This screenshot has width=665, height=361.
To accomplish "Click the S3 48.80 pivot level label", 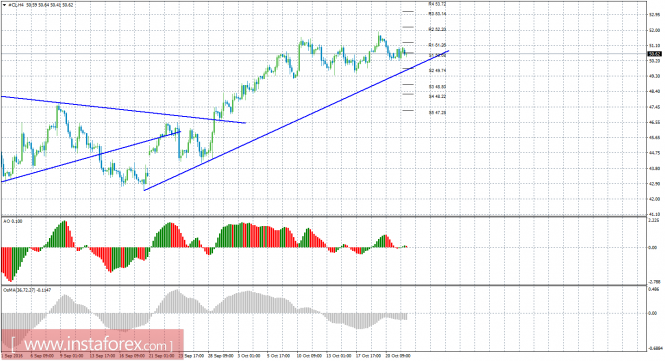I will click(x=437, y=87).
